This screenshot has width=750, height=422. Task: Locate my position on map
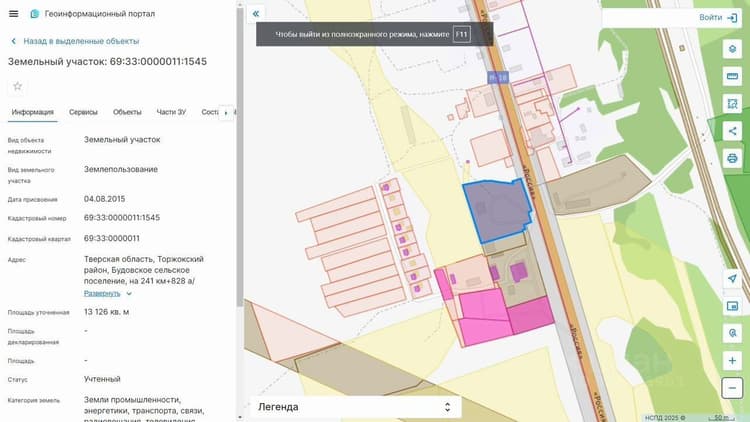[732, 278]
